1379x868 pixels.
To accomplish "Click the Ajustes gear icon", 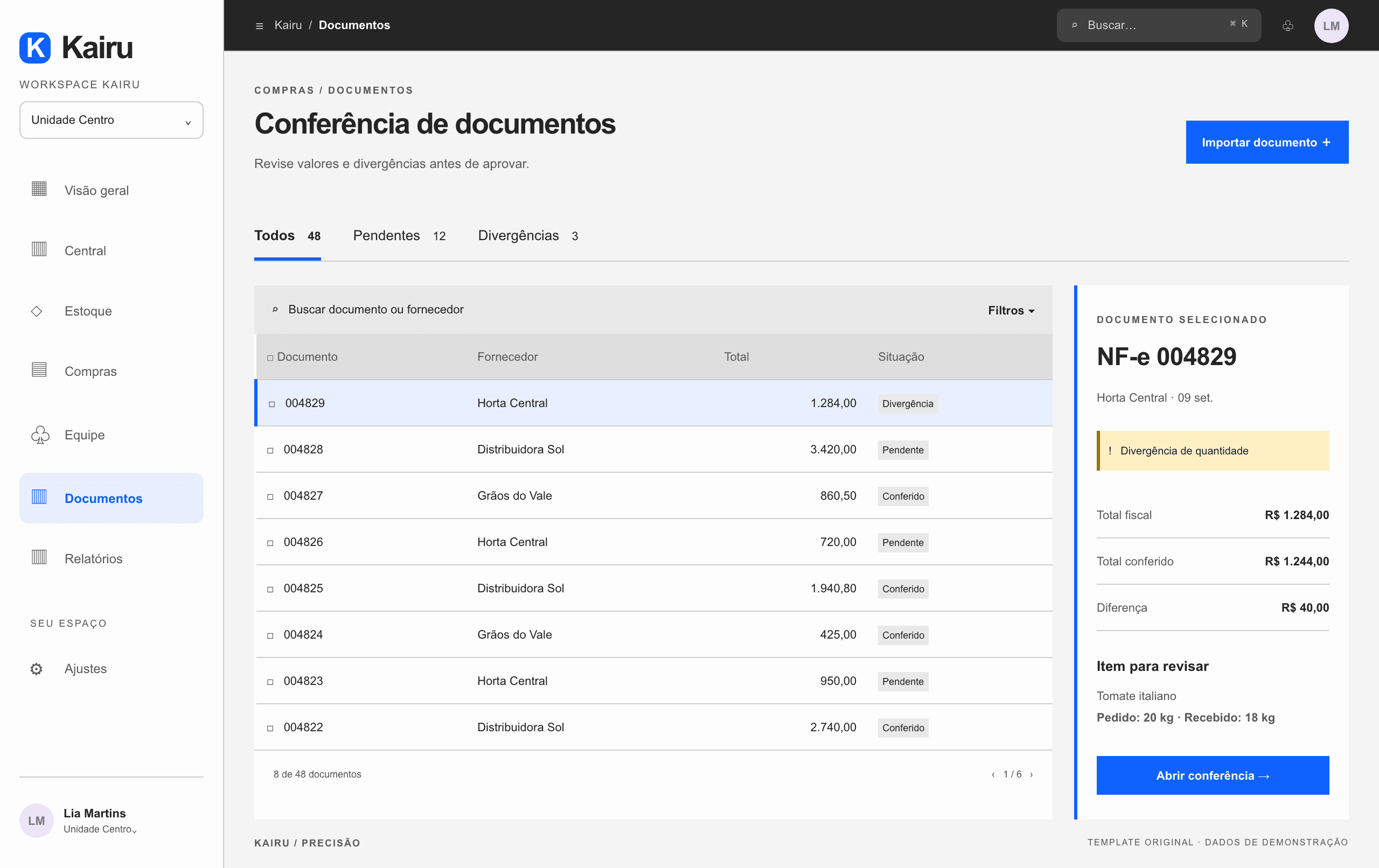I will [x=37, y=669].
